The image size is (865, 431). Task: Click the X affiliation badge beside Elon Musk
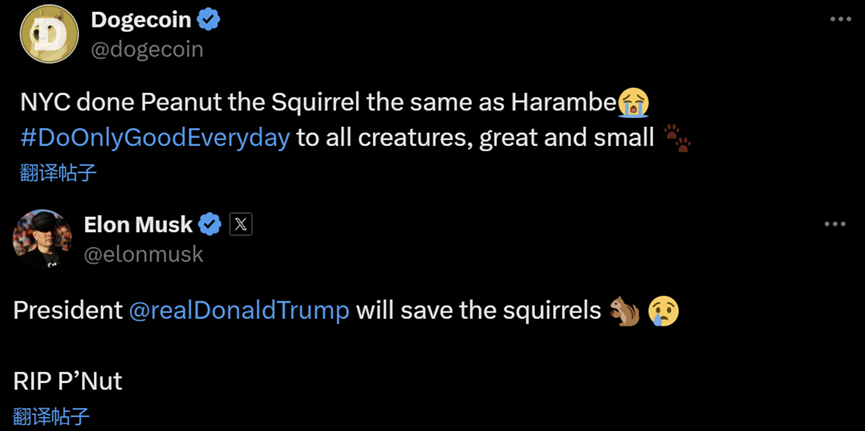coord(241,224)
